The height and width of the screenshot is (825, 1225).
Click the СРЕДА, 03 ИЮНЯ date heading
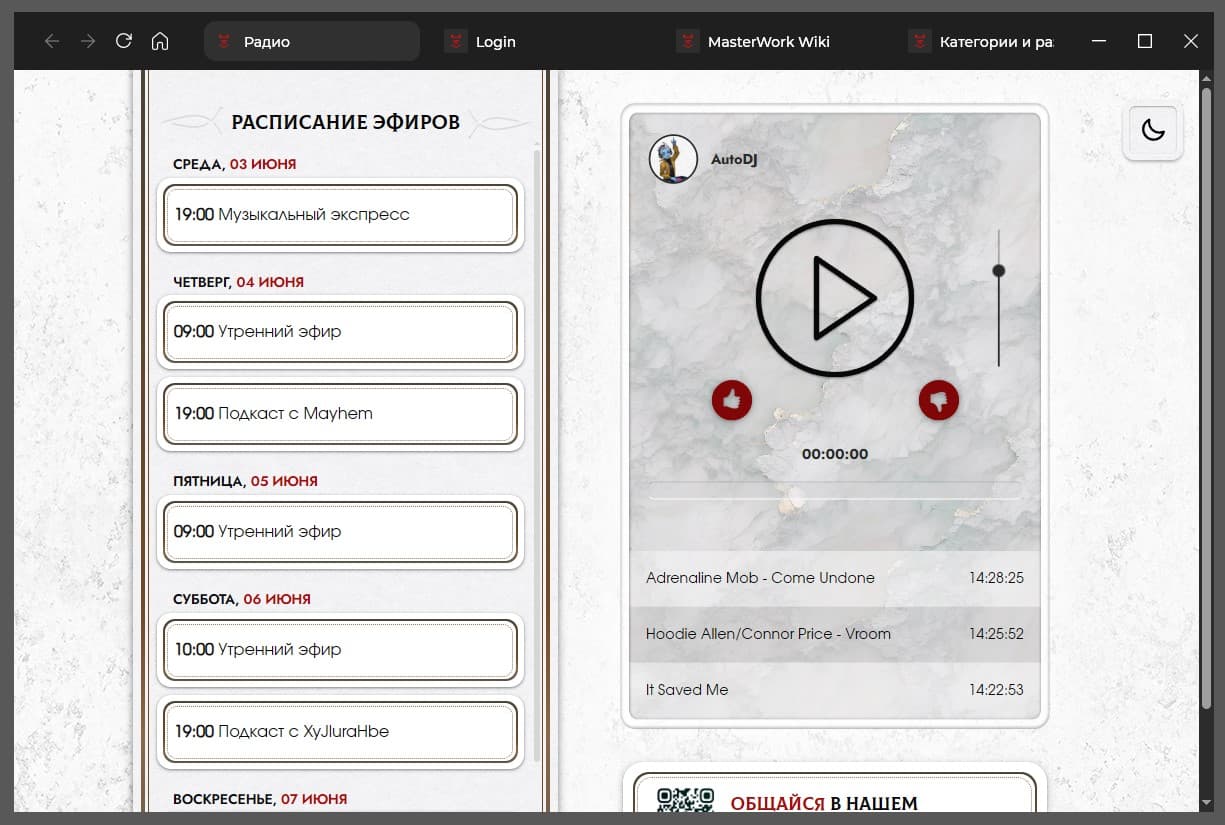click(x=234, y=164)
